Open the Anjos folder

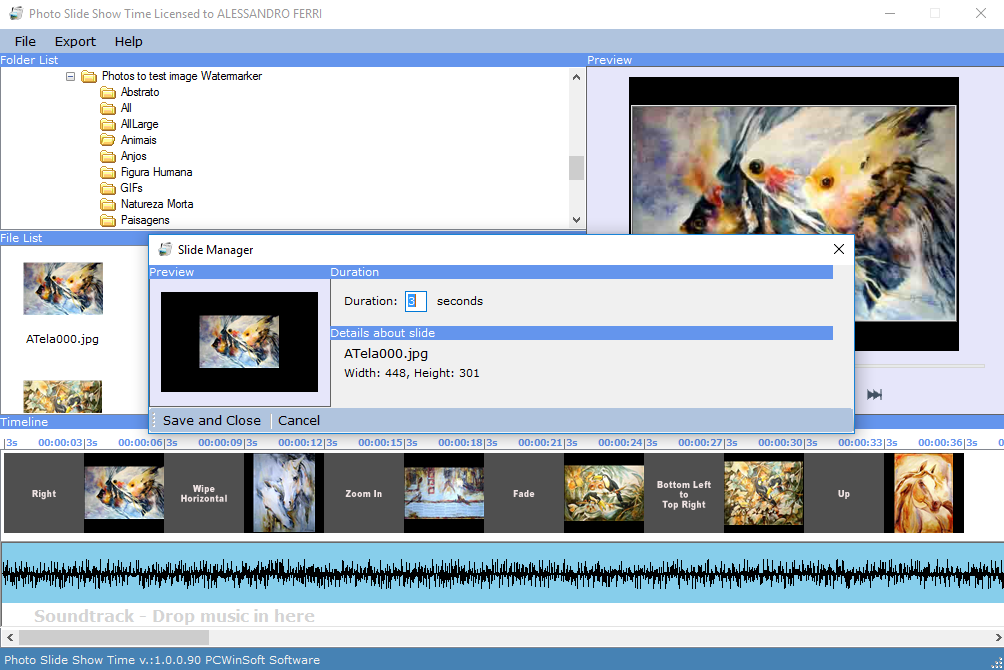133,156
